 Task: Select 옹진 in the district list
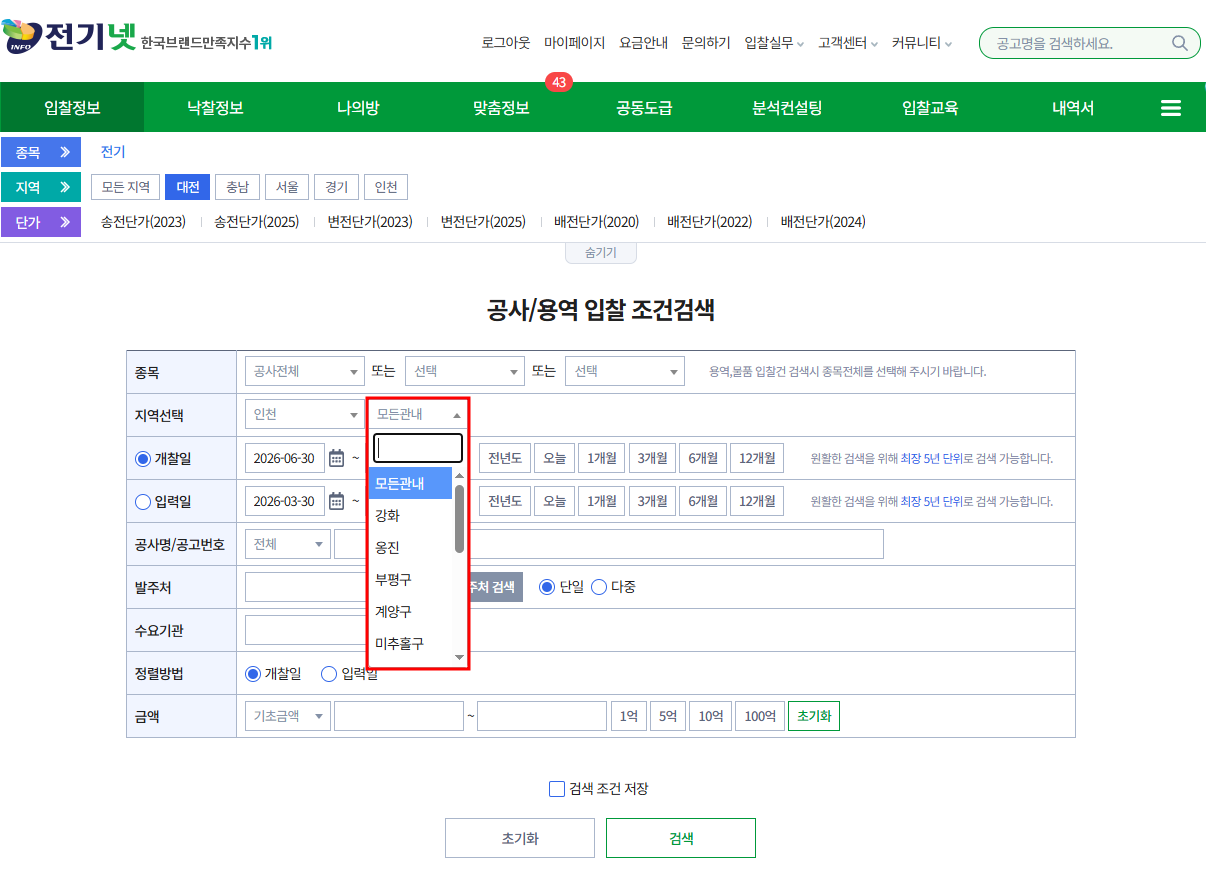click(411, 547)
